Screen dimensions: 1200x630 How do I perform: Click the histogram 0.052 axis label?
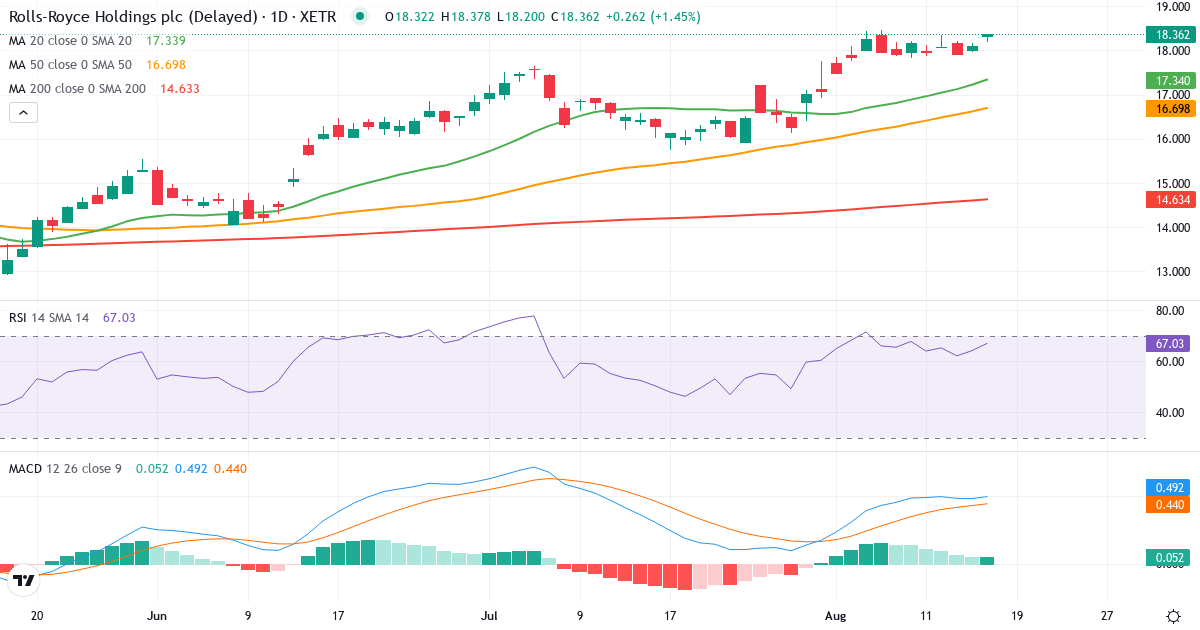pos(1169,557)
